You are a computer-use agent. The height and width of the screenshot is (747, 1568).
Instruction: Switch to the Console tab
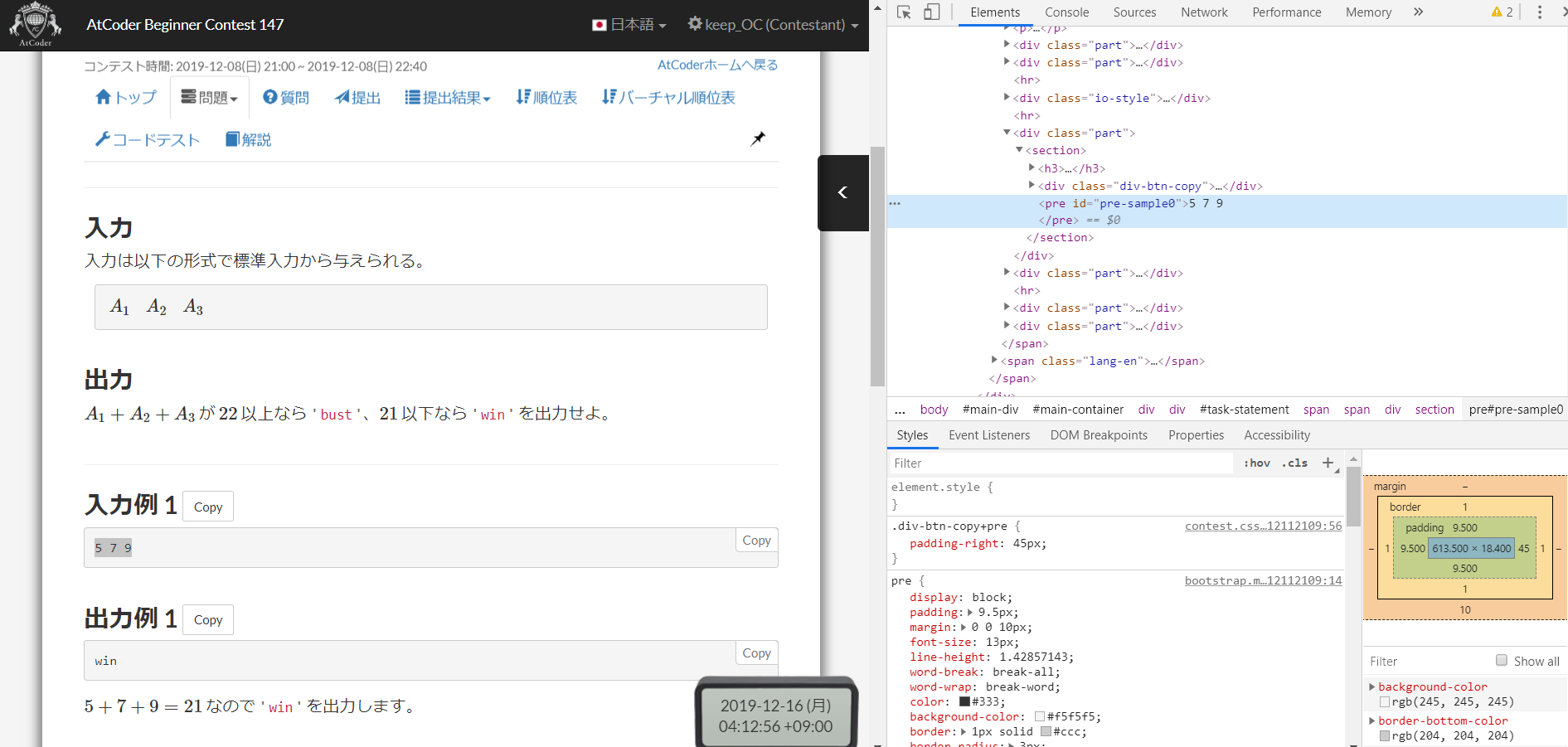click(1066, 12)
